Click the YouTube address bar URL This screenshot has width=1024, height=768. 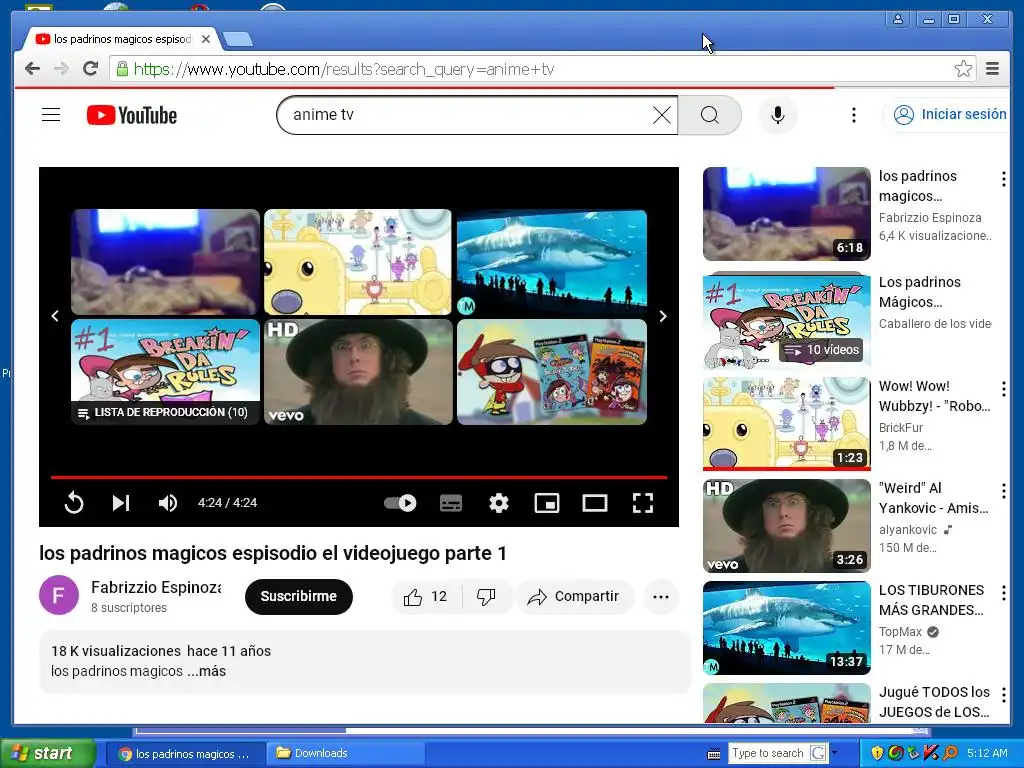click(344, 69)
